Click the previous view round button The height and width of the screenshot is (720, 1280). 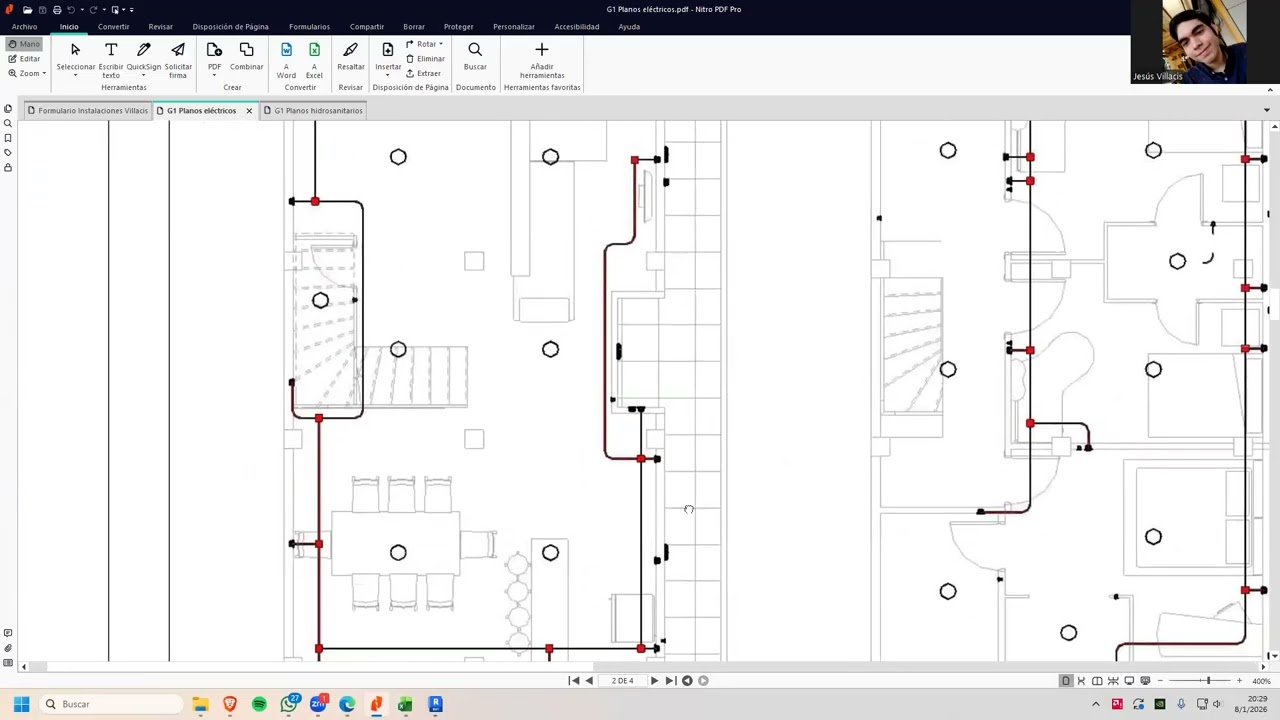click(x=687, y=681)
